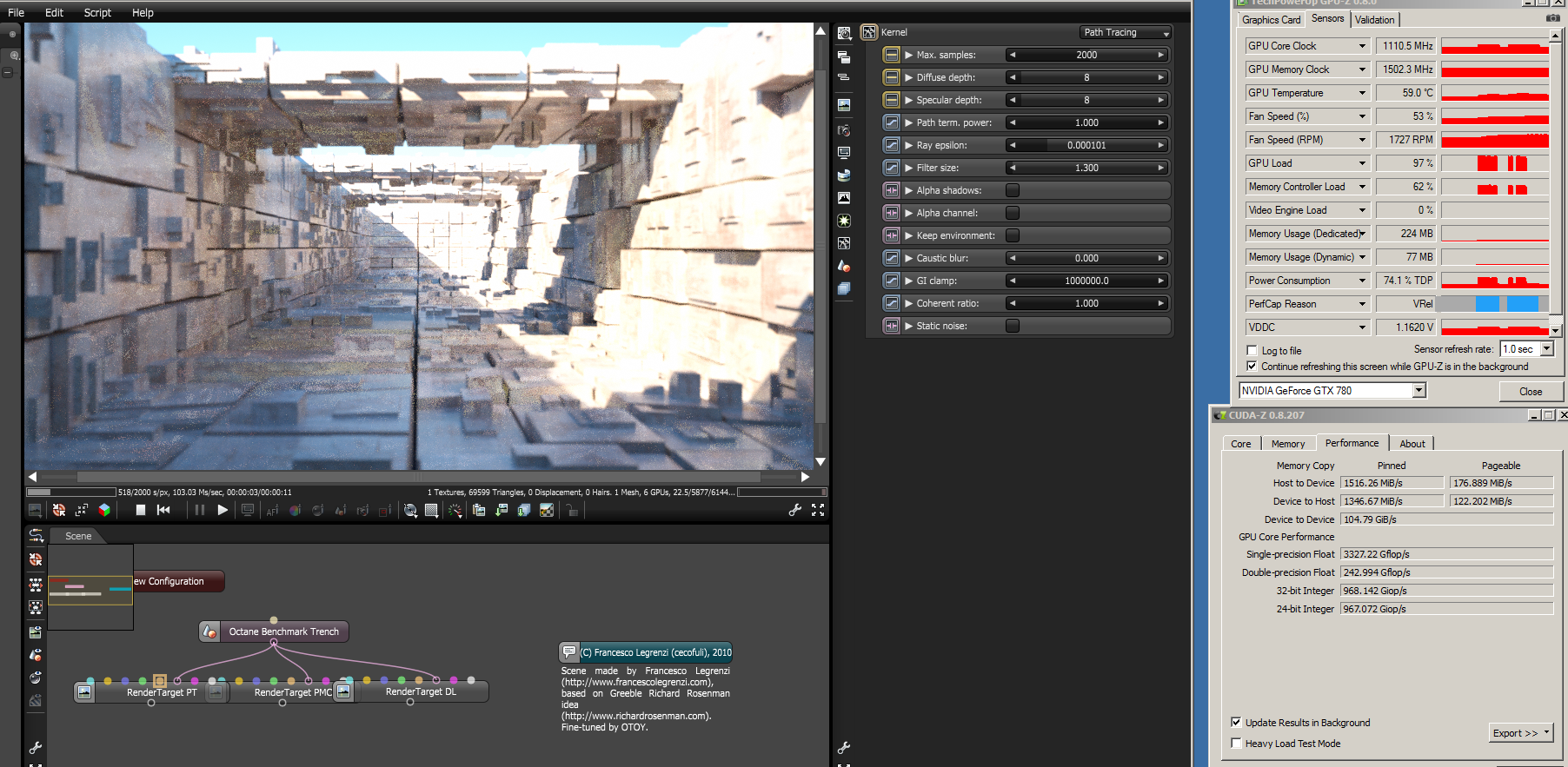
Task: Resume the render with the play icon
Action: 223,510
